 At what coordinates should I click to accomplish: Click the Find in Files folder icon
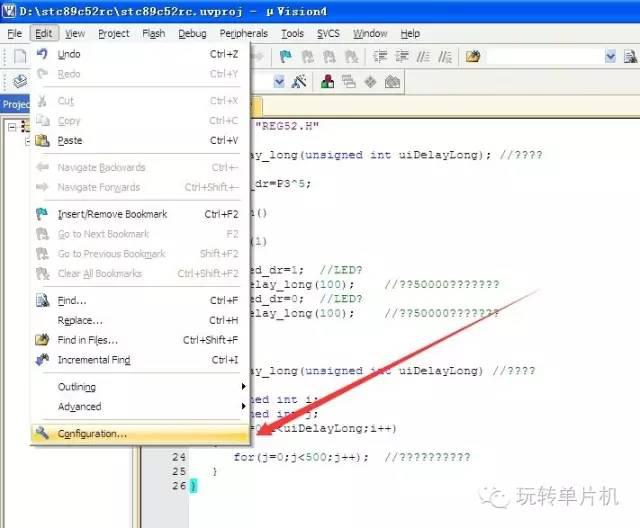click(x=42, y=340)
